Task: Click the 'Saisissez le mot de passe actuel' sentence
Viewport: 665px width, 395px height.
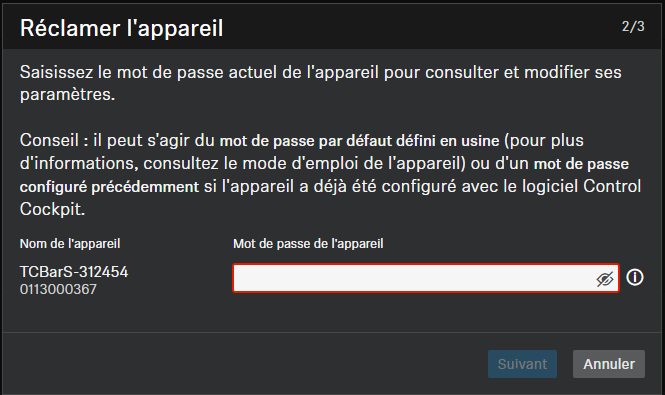Action: pyautogui.click(x=148, y=72)
